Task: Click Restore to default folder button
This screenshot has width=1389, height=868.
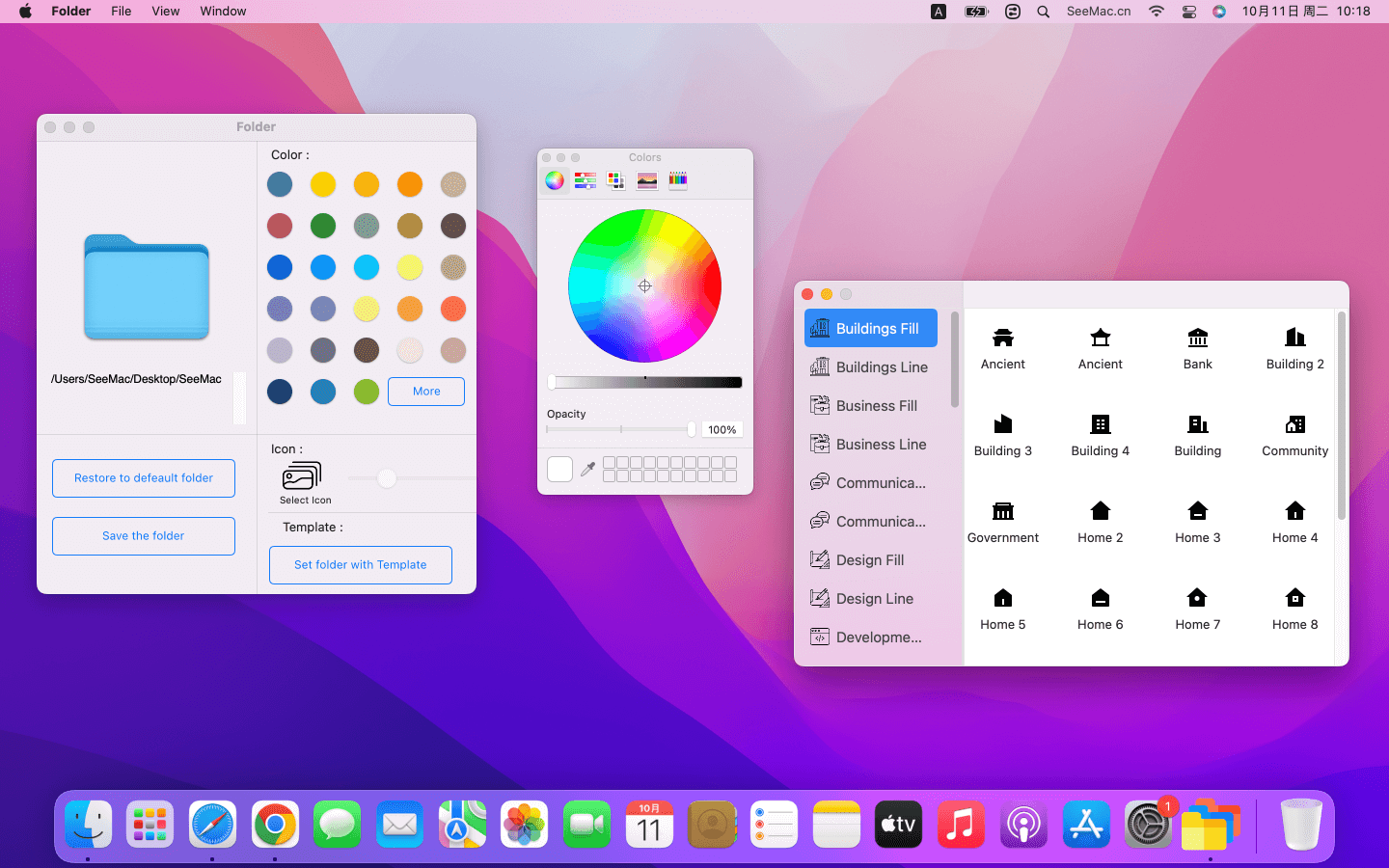Action: [144, 478]
